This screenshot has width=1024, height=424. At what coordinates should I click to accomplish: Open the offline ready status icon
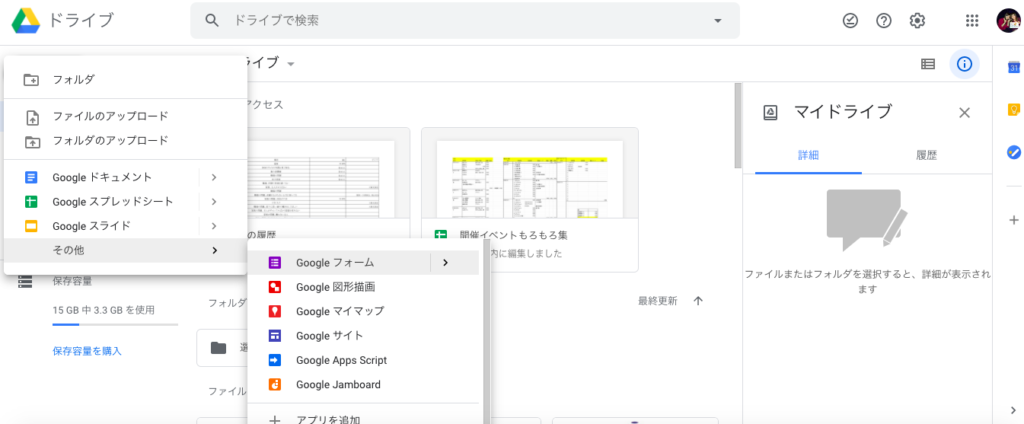coord(850,21)
